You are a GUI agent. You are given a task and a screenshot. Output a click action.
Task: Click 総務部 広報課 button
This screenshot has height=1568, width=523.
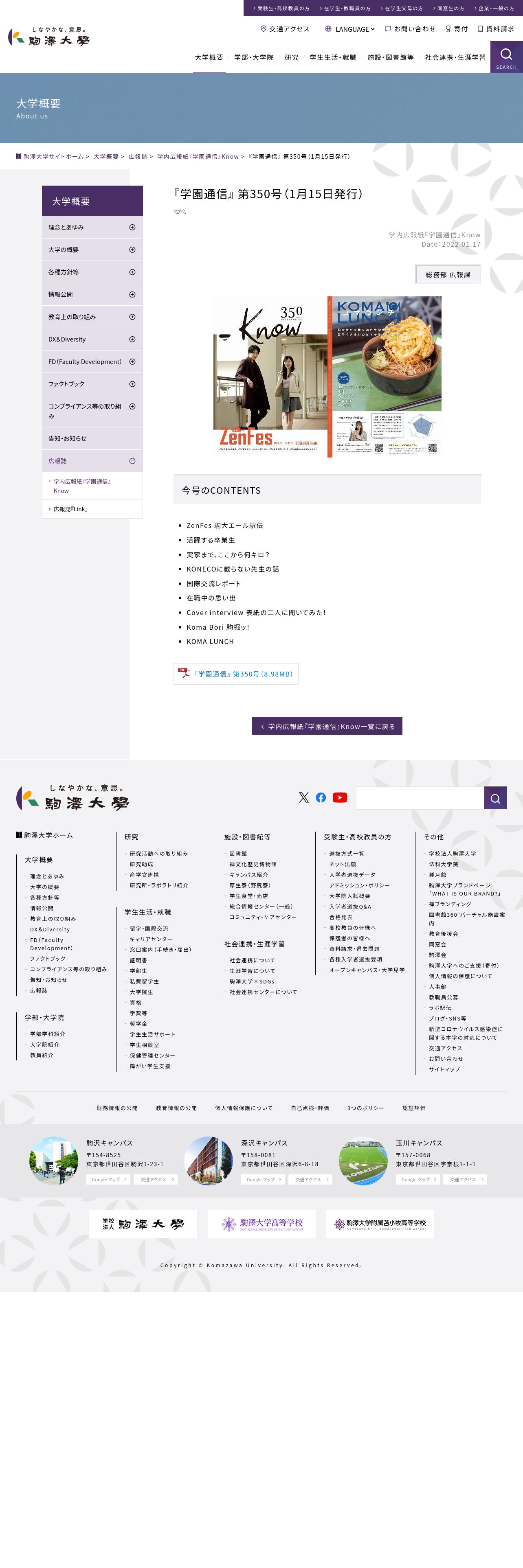point(448,274)
